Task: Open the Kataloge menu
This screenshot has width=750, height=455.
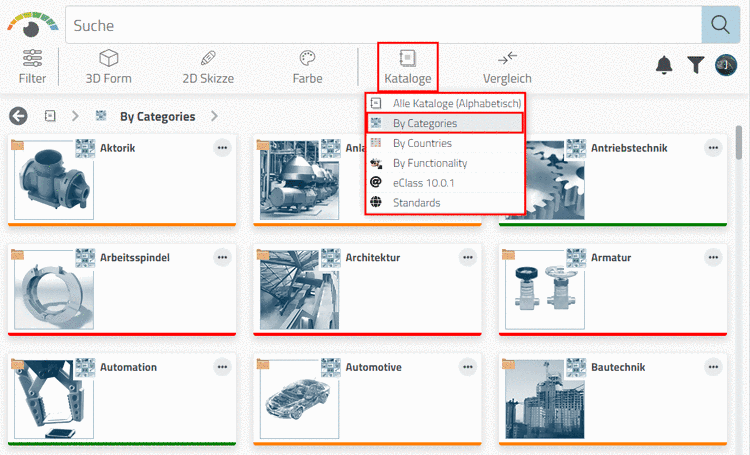Action: click(408, 67)
